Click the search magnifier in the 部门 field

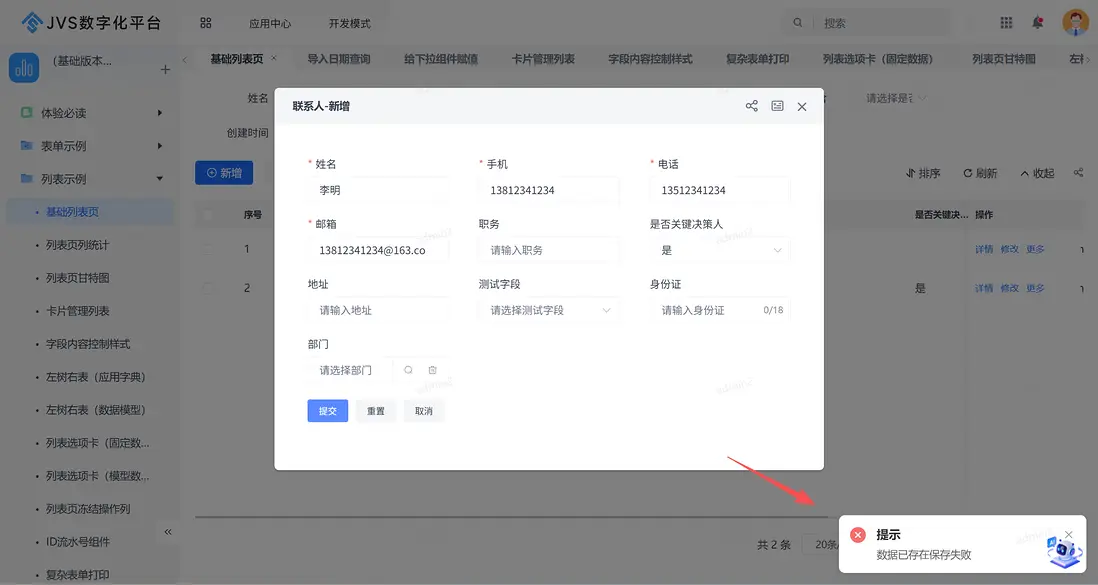tap(409, 370)
